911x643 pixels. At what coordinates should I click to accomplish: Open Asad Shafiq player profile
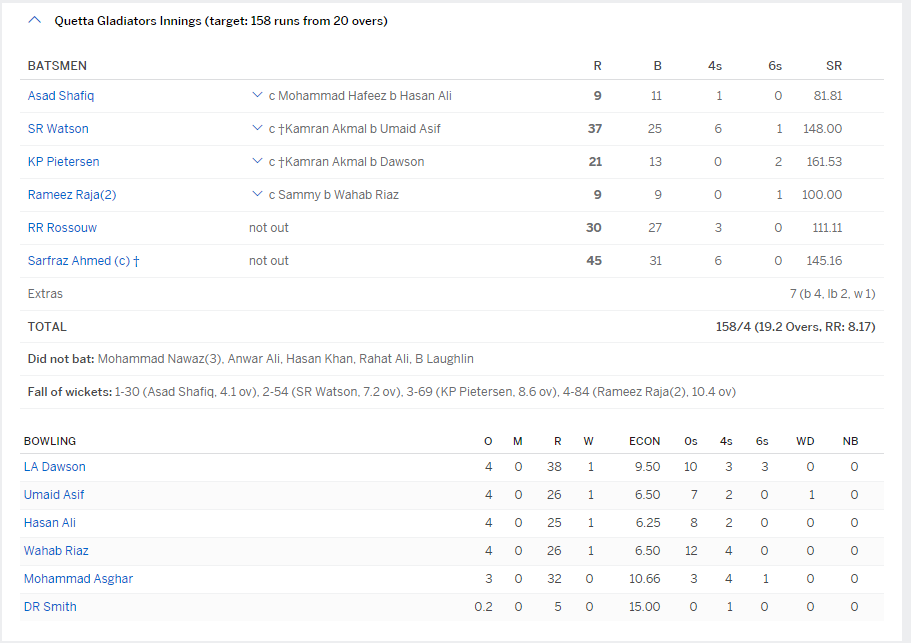click(x=61, y=96)
